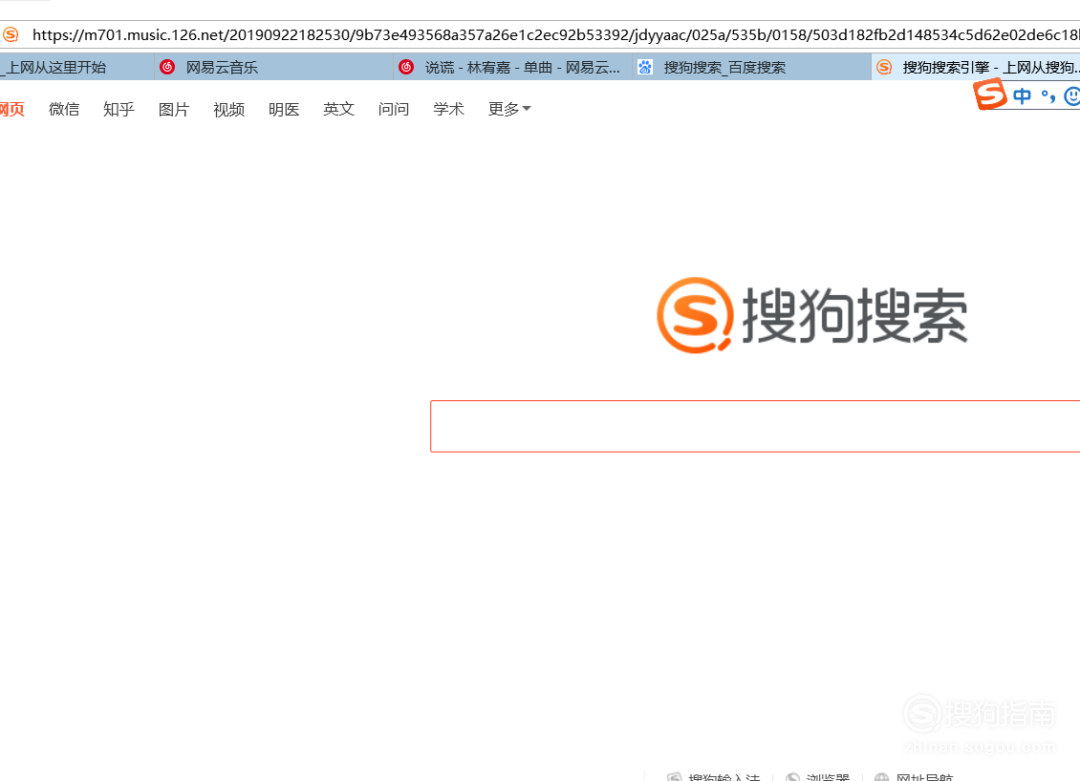Open the 学术 academic search category
Image resolution: width=1080 pixels, height=781 pixels.
point(448,110)
